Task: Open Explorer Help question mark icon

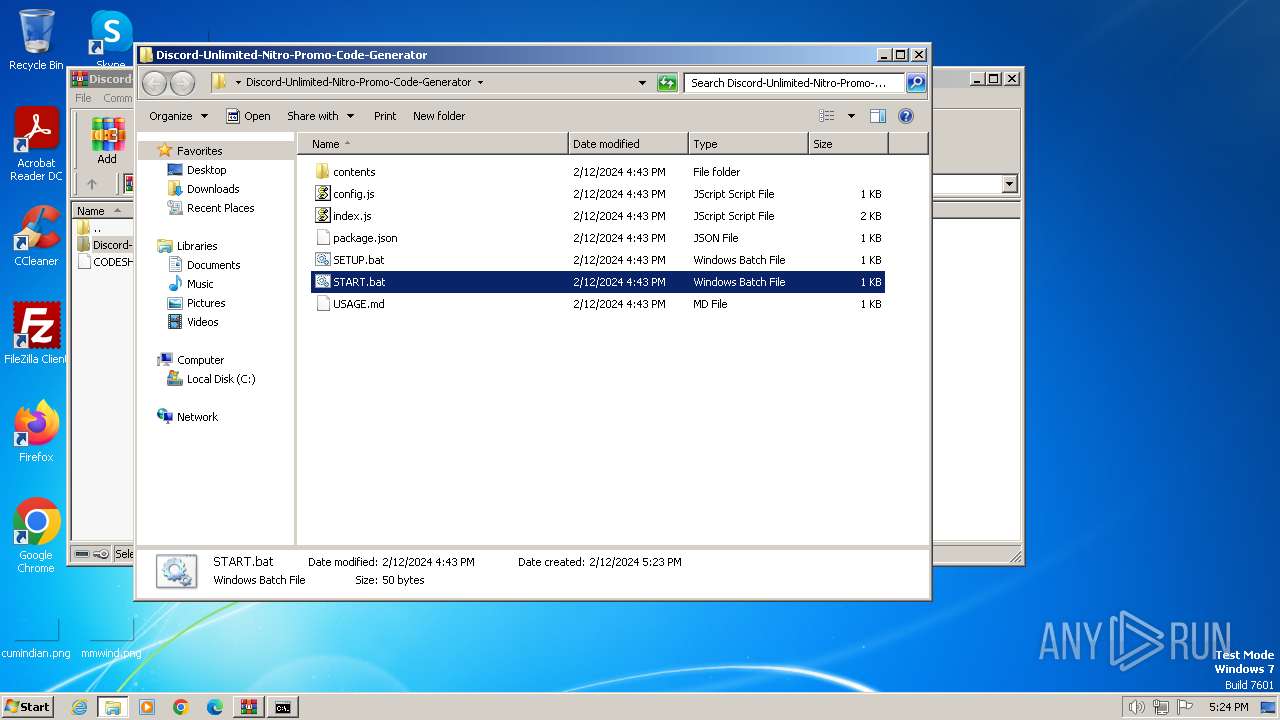Action: [906, 116]
